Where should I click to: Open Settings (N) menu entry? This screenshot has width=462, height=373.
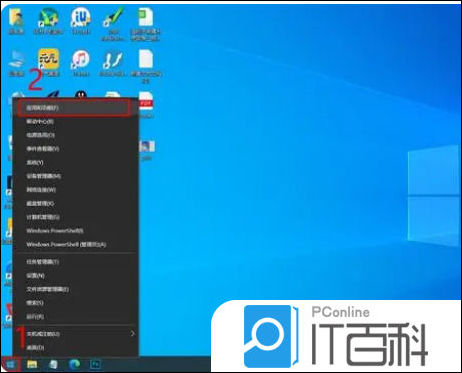point(75,276)
